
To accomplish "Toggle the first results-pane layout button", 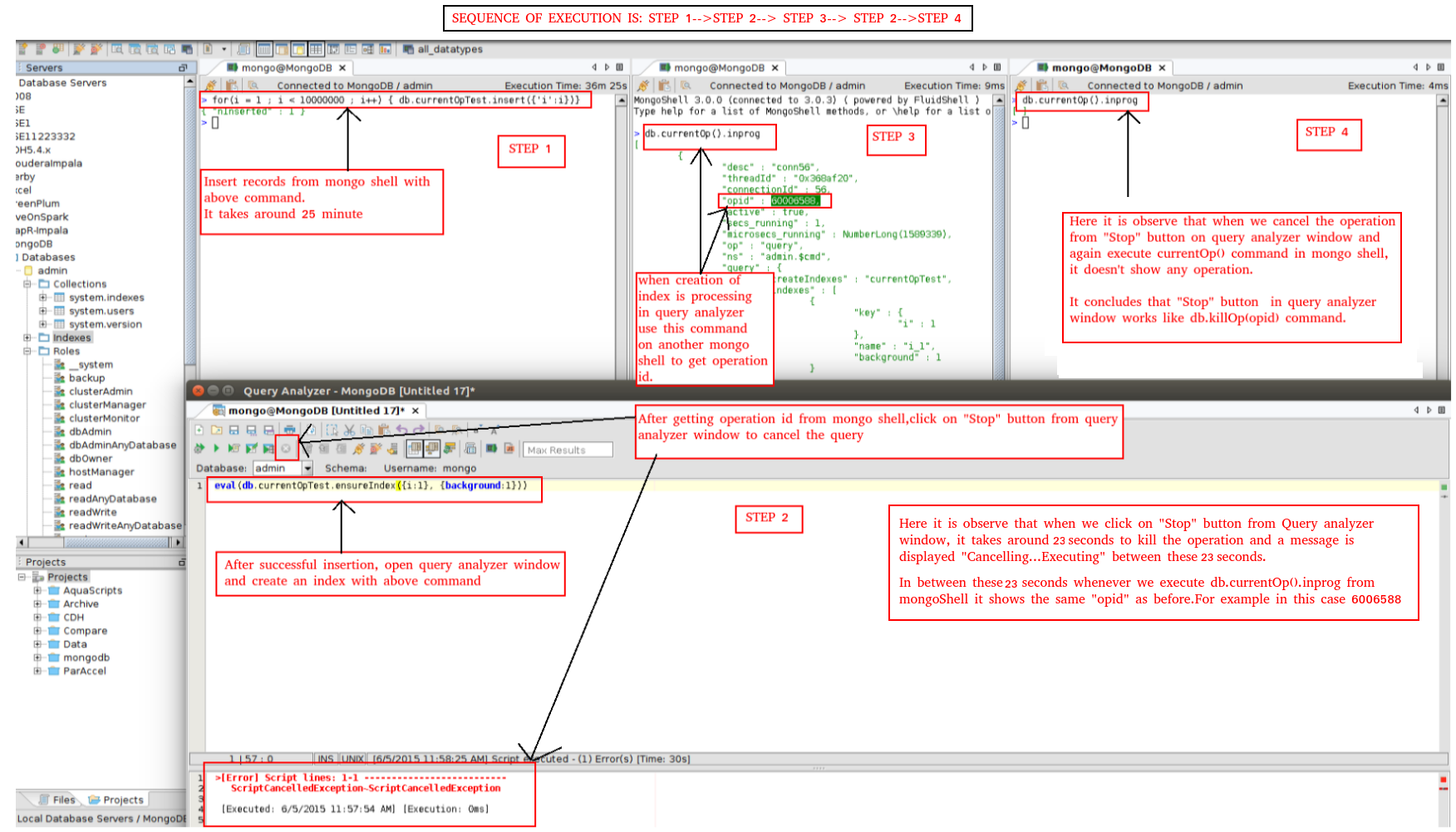I will (x=415, y=448).
